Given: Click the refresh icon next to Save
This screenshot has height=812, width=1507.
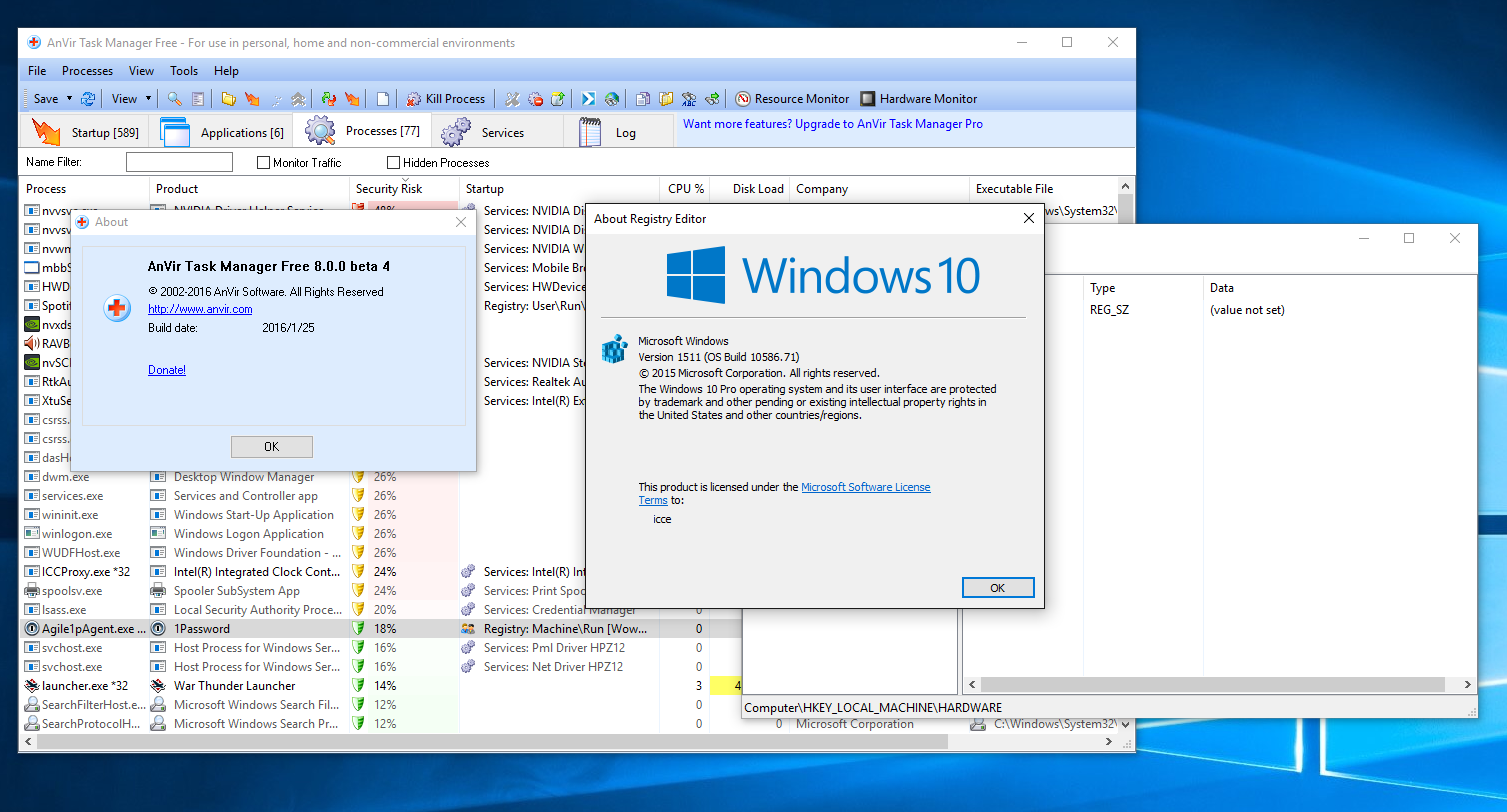Looking at the screenshot, I should (x=88, y=99).
